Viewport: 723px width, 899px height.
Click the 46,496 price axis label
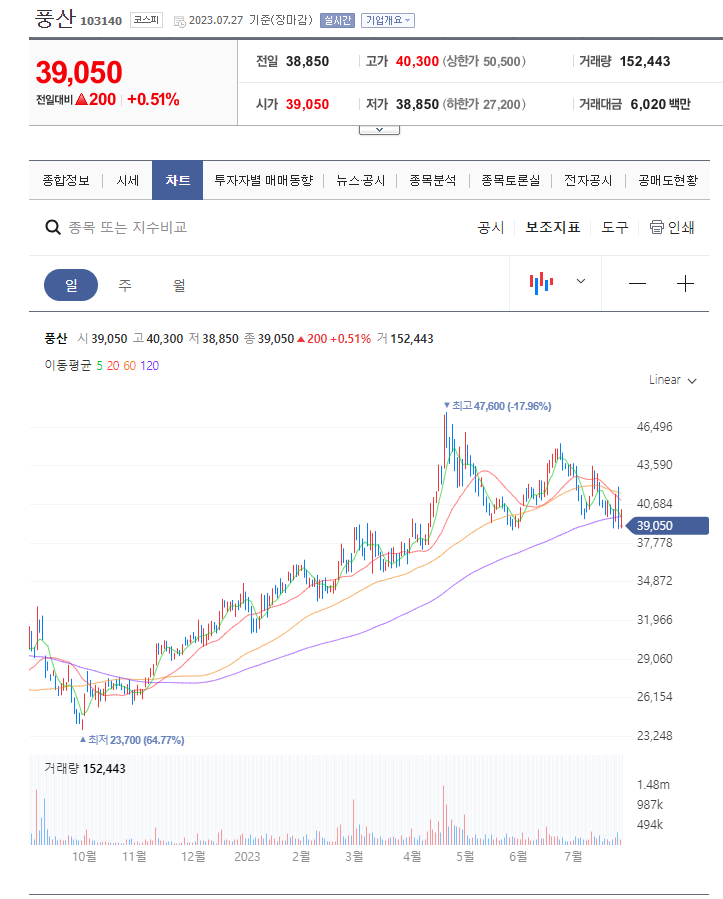[655, 427]
